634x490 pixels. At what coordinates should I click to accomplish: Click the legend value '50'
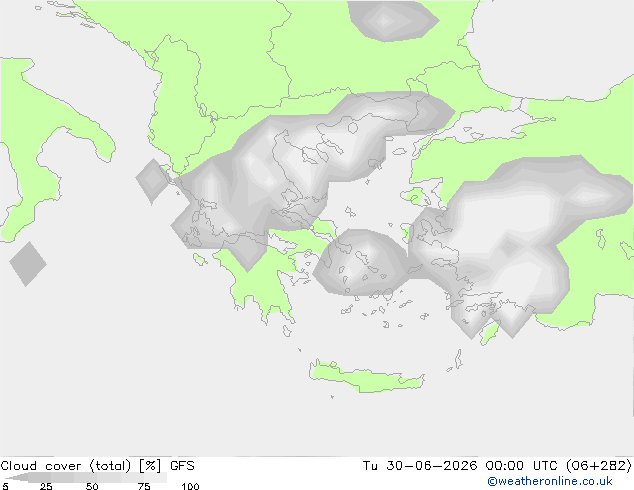(92, 486)
